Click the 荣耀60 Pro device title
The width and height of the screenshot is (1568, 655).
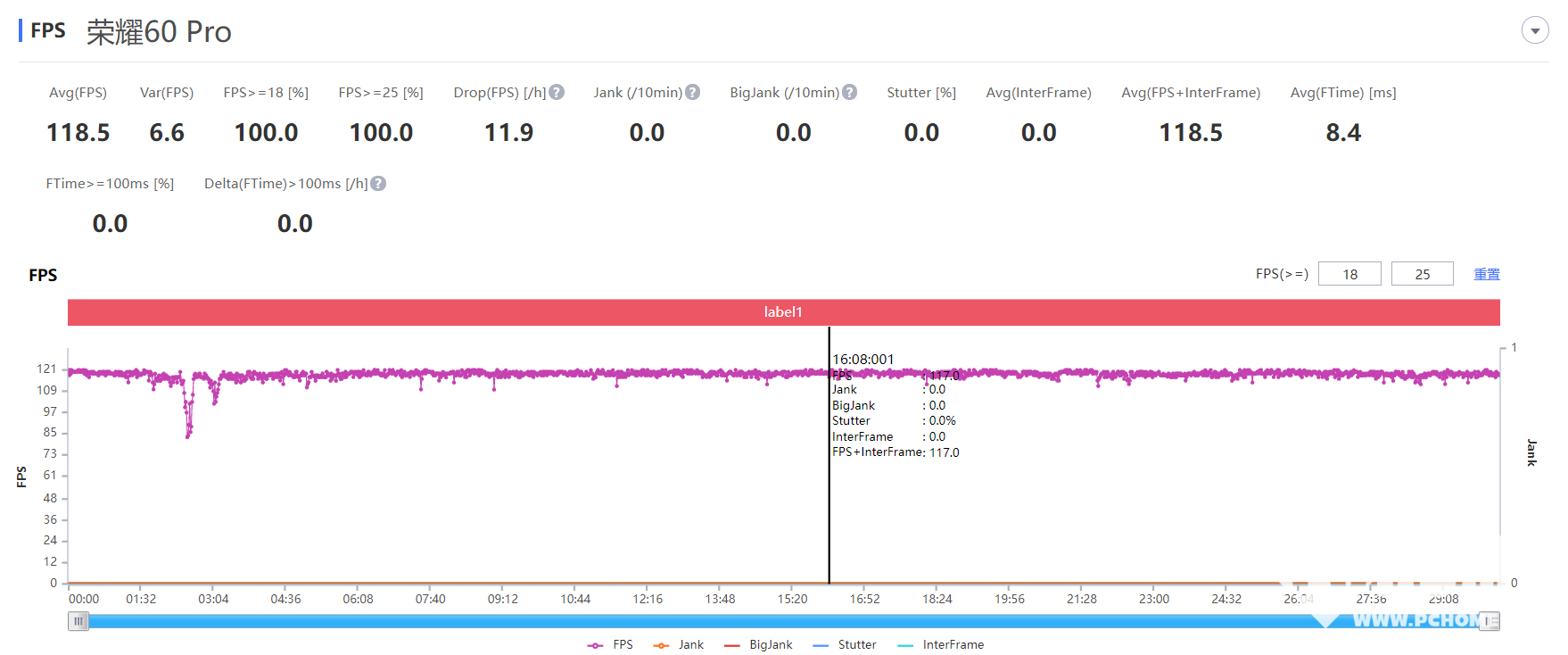[159, 32]
